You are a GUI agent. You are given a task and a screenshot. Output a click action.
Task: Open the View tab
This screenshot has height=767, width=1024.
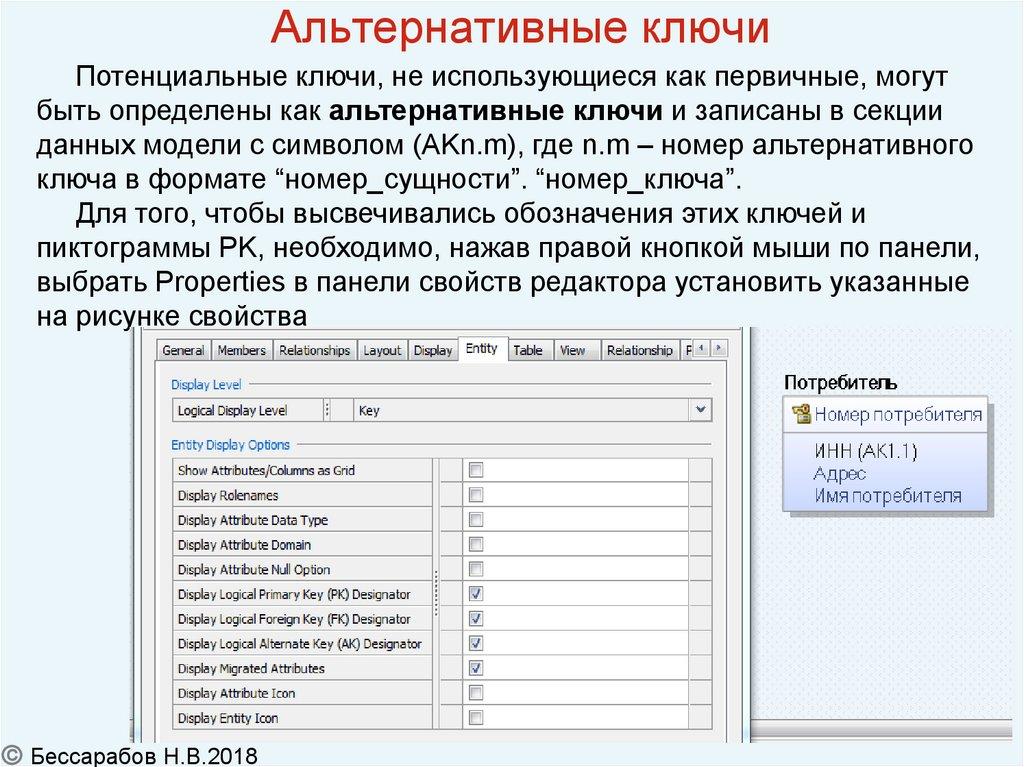(575, 350)
